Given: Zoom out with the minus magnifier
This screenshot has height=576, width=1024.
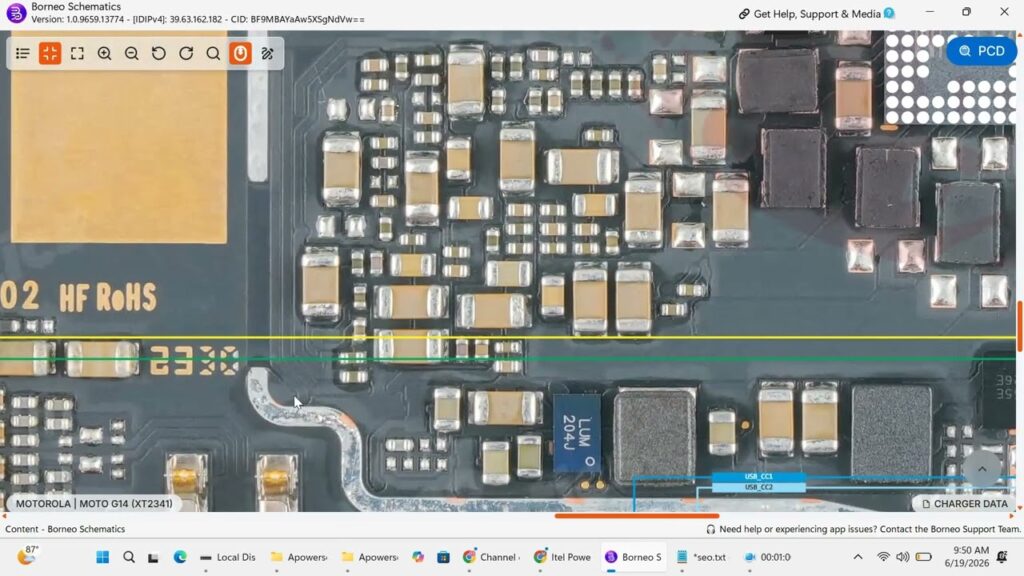Looking at the screenshot, I should (131, 54).
